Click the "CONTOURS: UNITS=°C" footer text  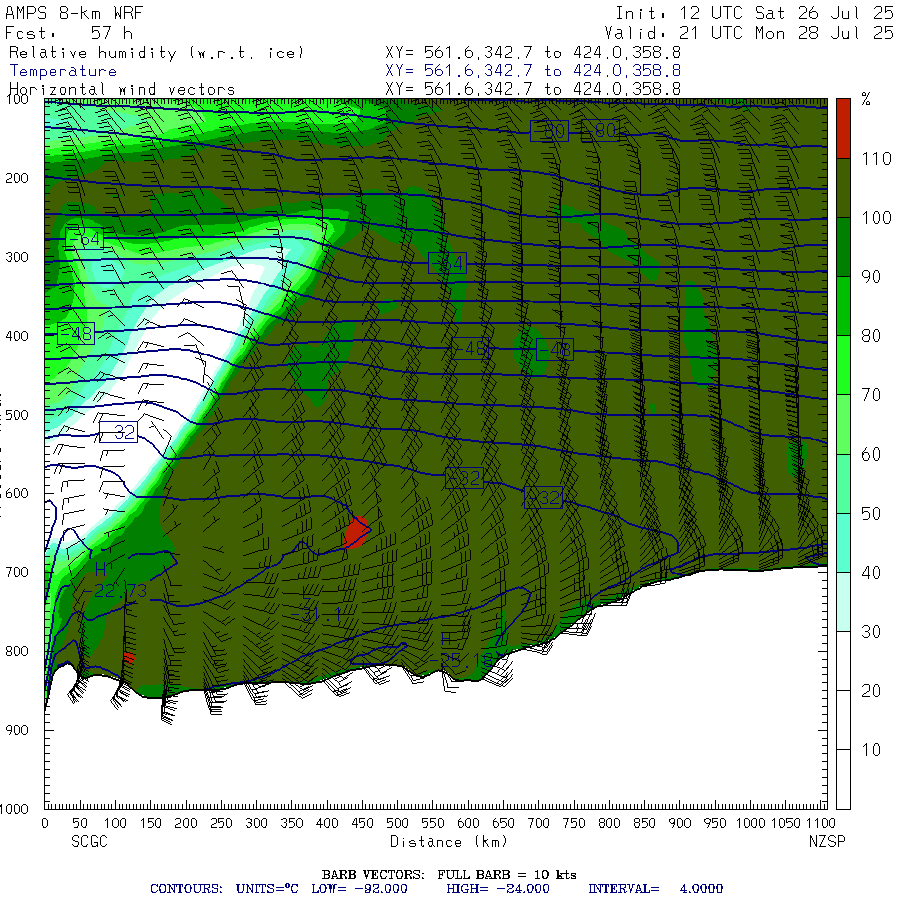tap(224, 889)
